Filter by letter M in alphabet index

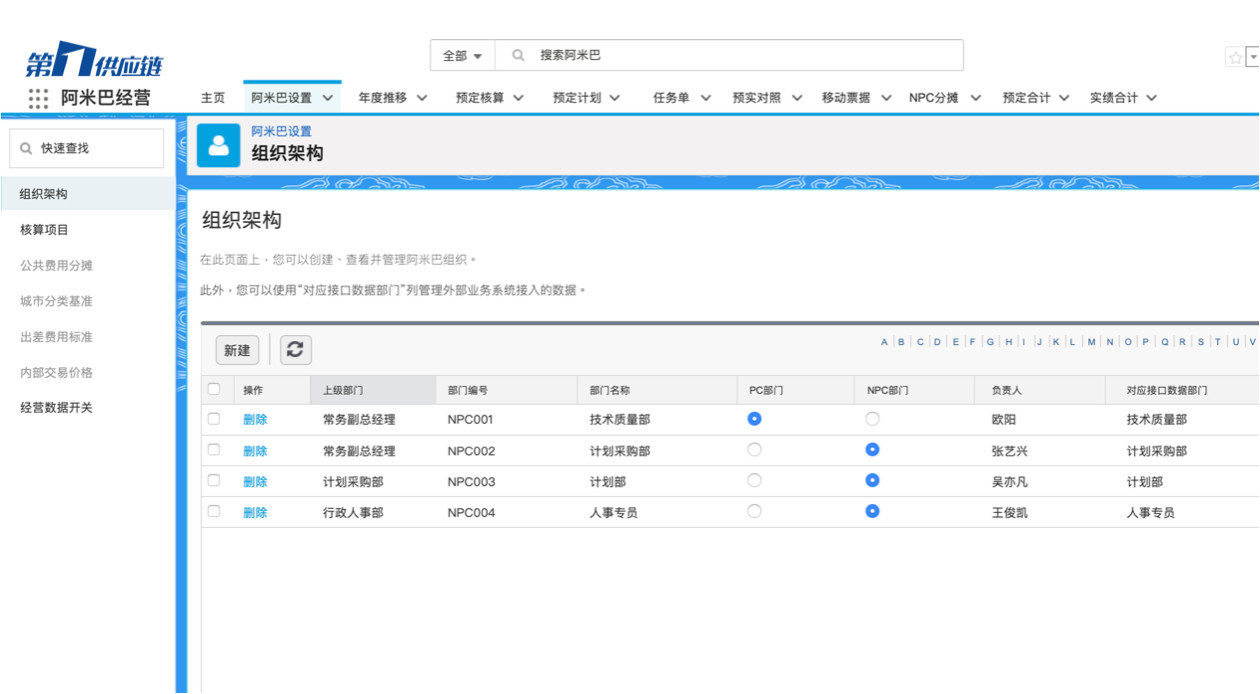(x=1092, y=342)
